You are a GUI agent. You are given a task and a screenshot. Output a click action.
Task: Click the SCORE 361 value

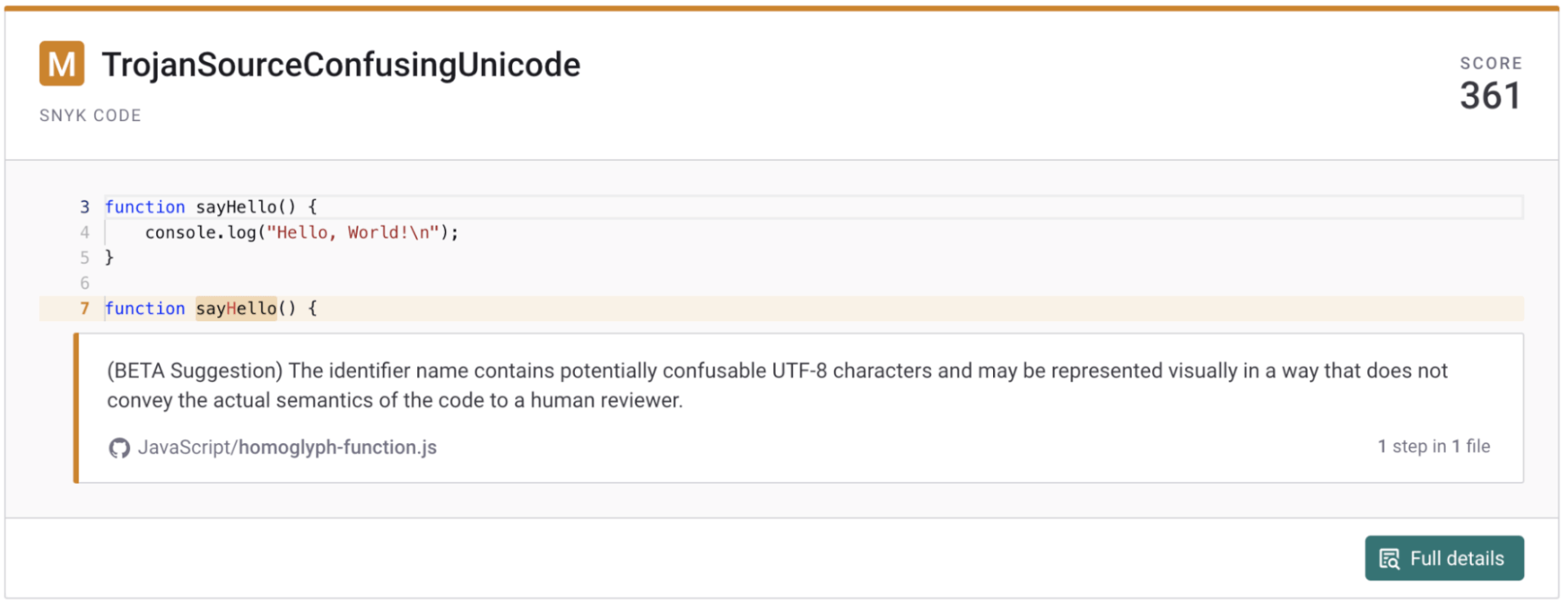(x=1490, y=95)
